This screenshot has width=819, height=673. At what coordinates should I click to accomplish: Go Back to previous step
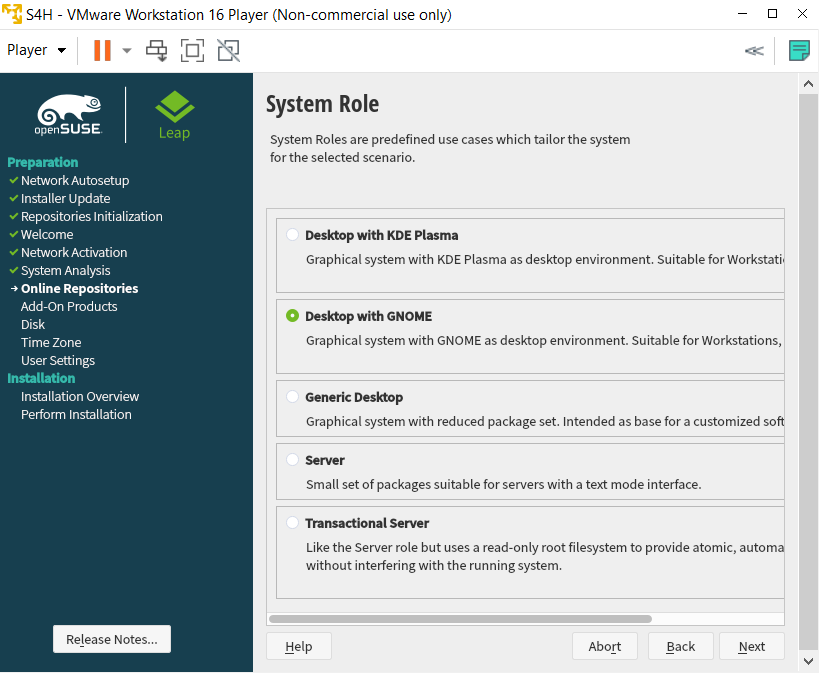pos(681,646)
